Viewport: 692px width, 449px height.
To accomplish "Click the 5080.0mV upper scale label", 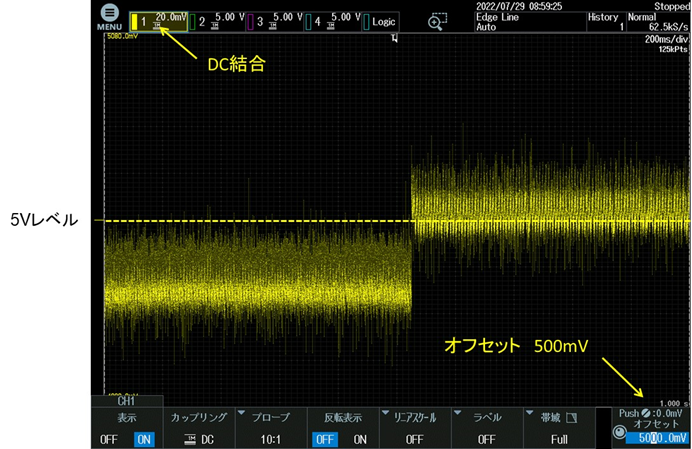I will pyautogui.click(x=122, y=36).
